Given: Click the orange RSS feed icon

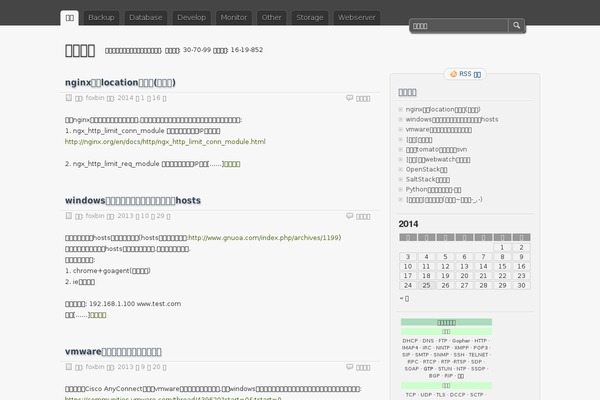Looking at the screenshot, I should (453, 74).
